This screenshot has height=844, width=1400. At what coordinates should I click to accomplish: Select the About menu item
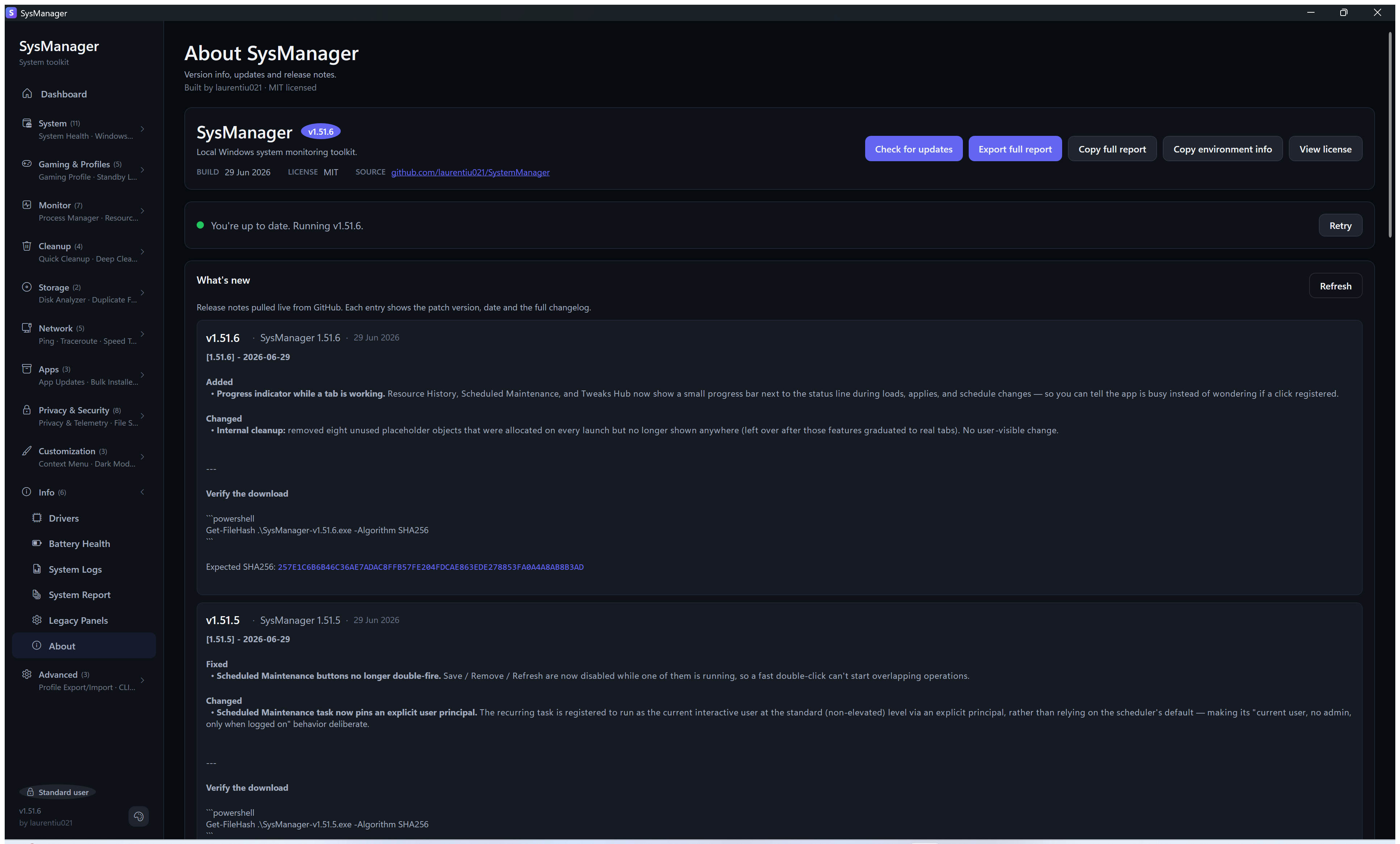tap(84, 645)
